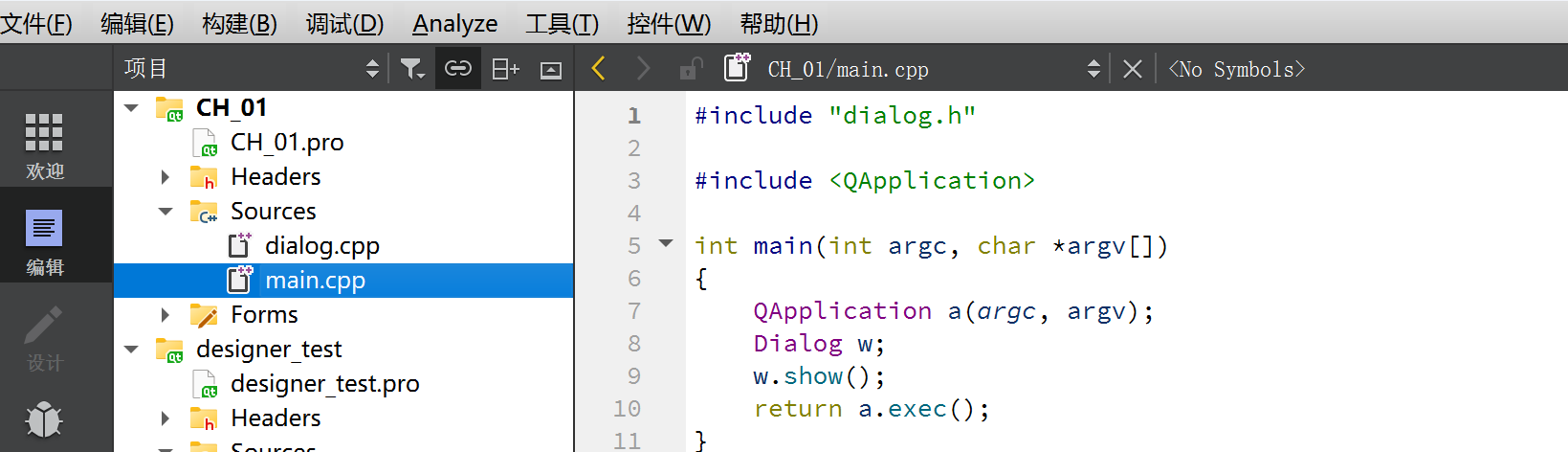Click the file lock icon

pos(690,69)
